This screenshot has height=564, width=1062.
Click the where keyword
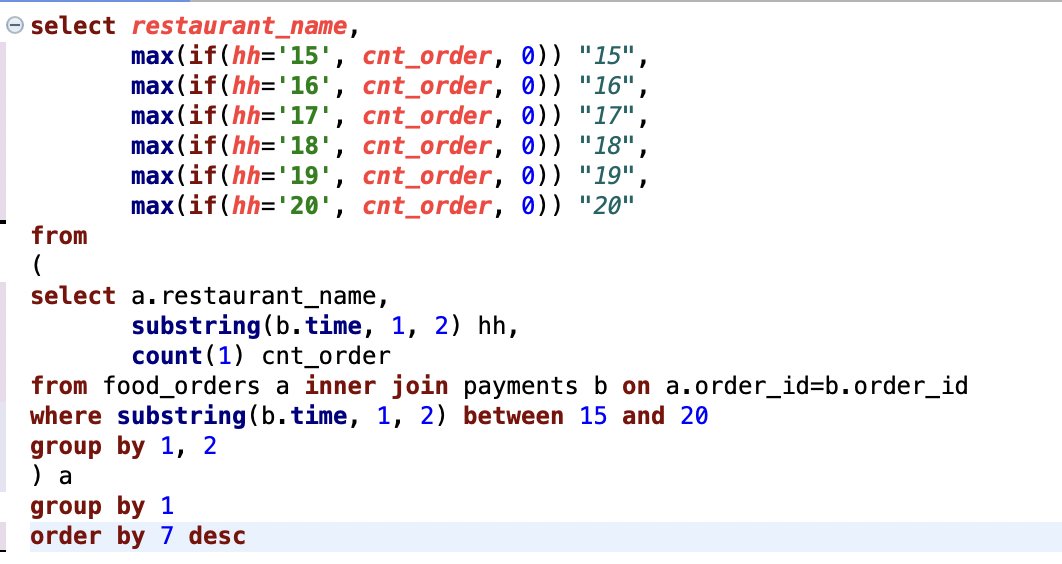click(x=66, y=416)
